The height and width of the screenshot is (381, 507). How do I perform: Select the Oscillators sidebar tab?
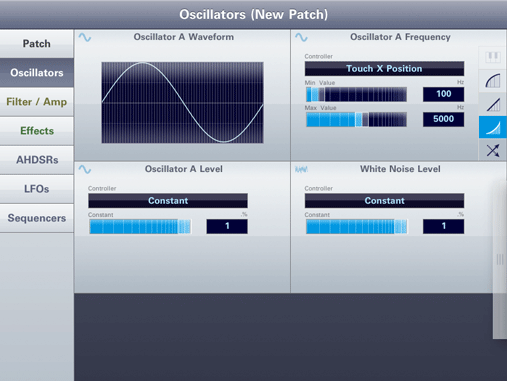37,73
